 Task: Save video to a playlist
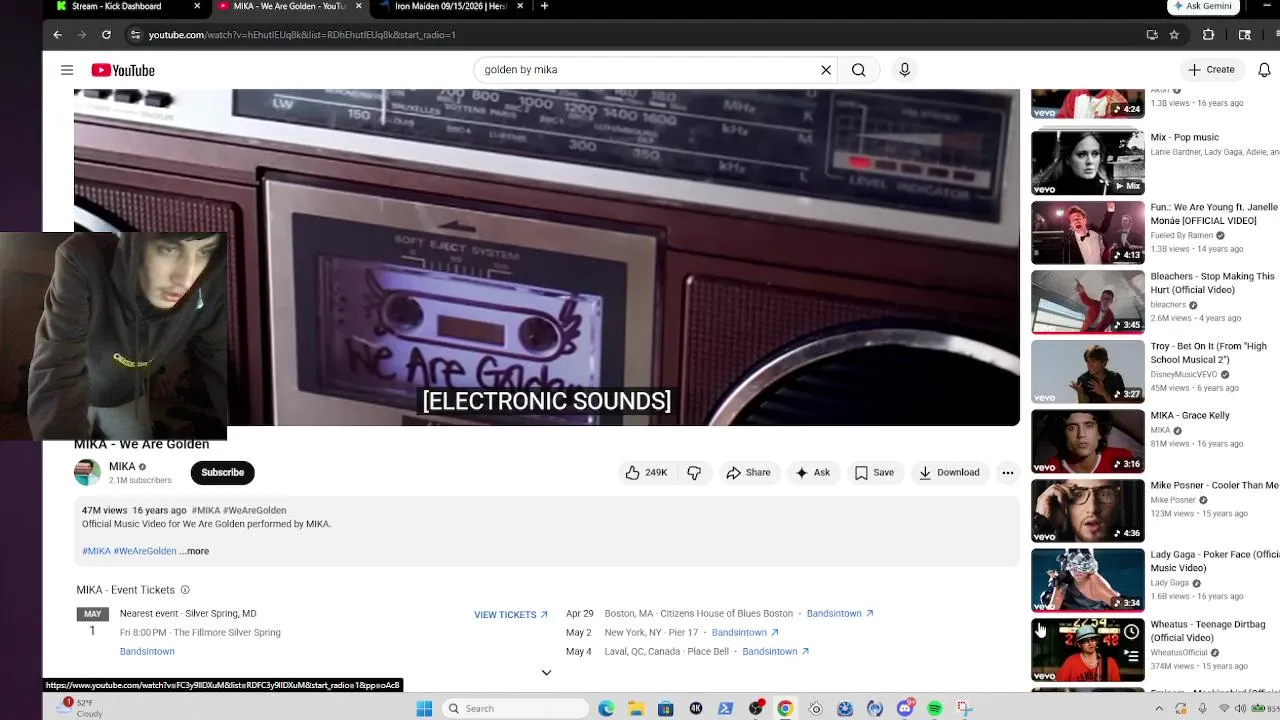click(x=874, y=473)
